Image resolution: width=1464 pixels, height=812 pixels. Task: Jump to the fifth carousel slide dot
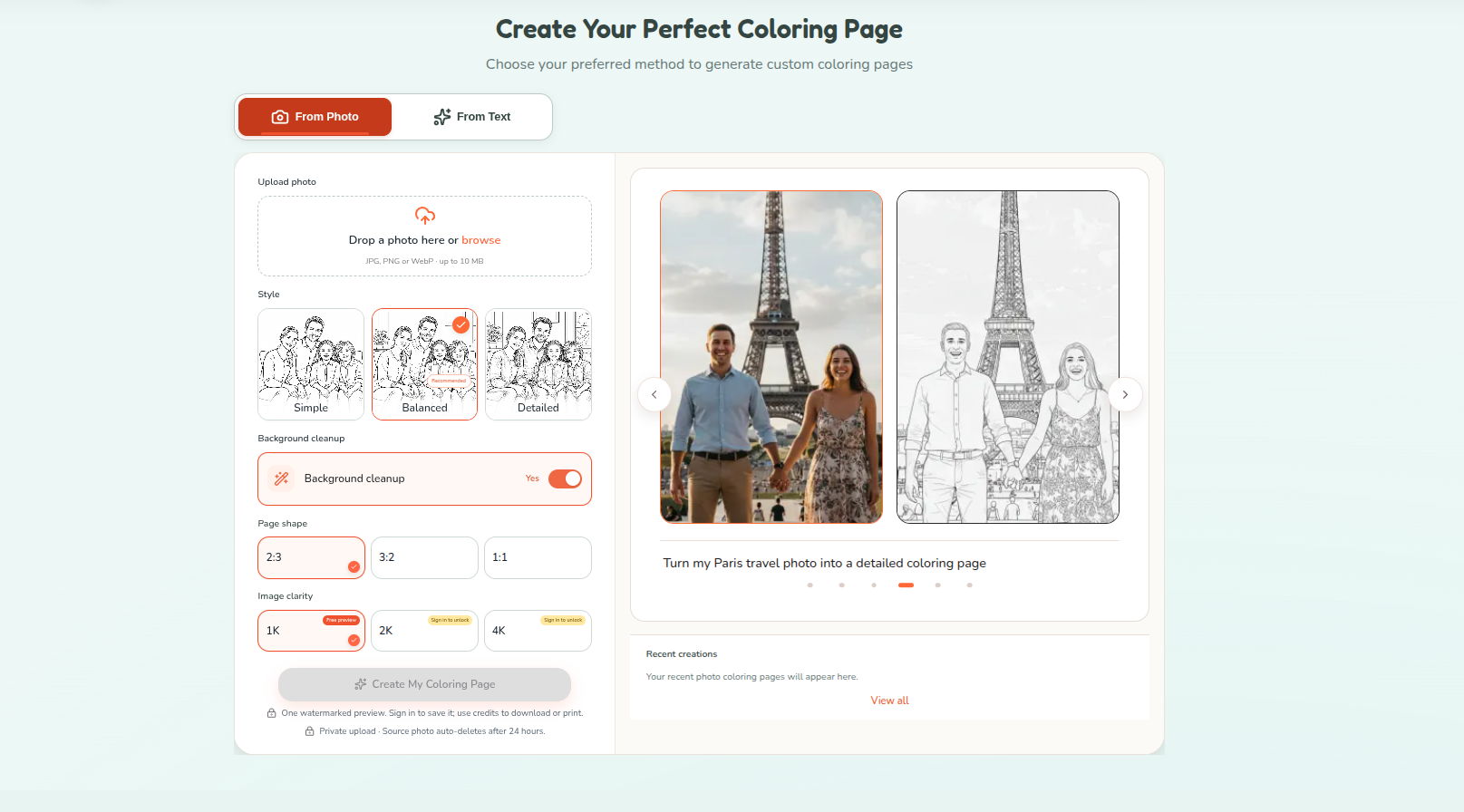pyautogui.click(x=937, y=585)
